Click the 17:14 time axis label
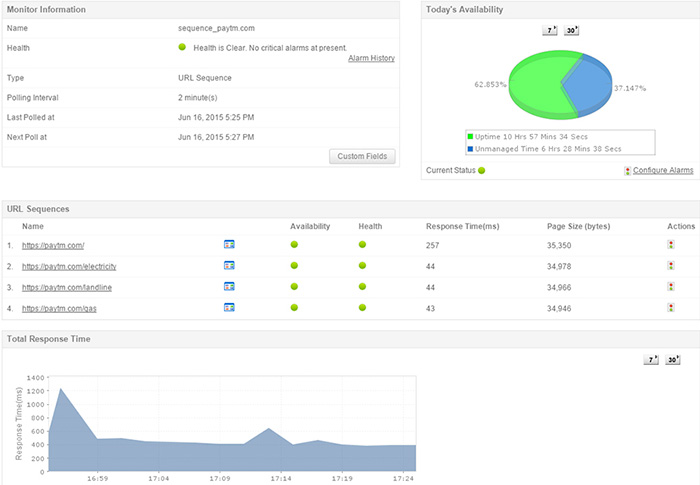 pyautogui.click(x=281, y=478)
